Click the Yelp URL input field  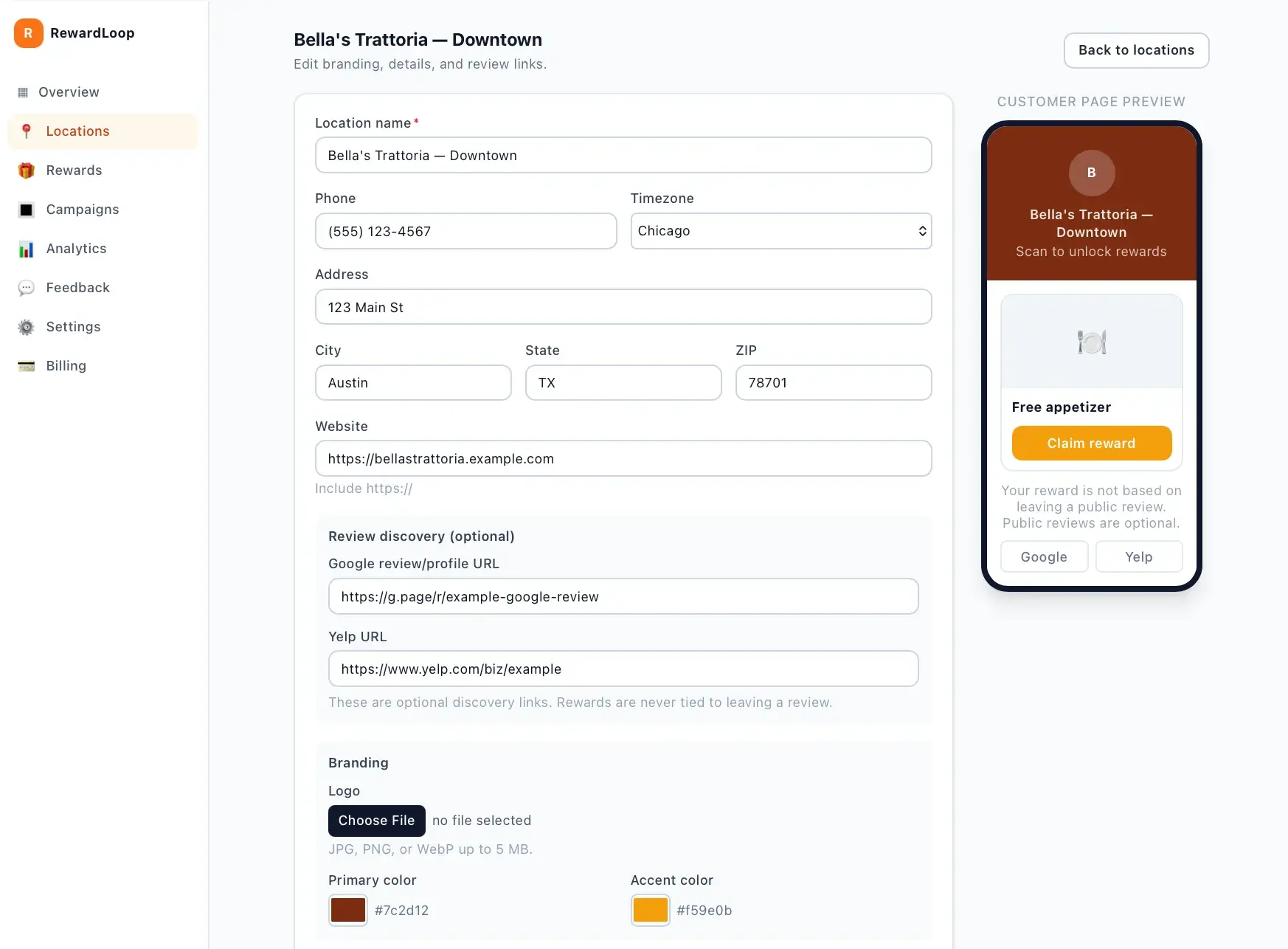[x=623, y=669]
